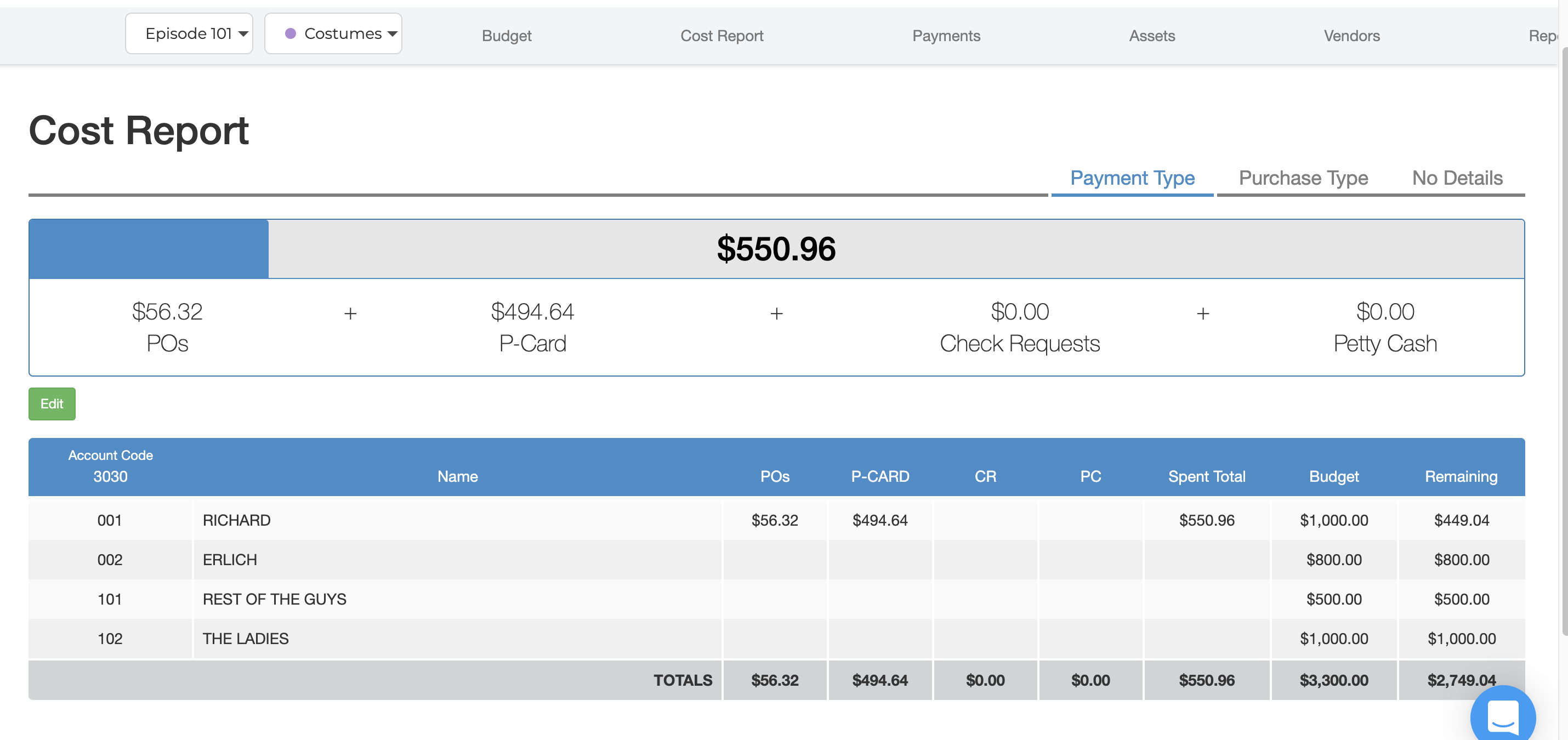Open the Payments menu item
Viewport: 1568px width, 740px height.
pos(946,36)
